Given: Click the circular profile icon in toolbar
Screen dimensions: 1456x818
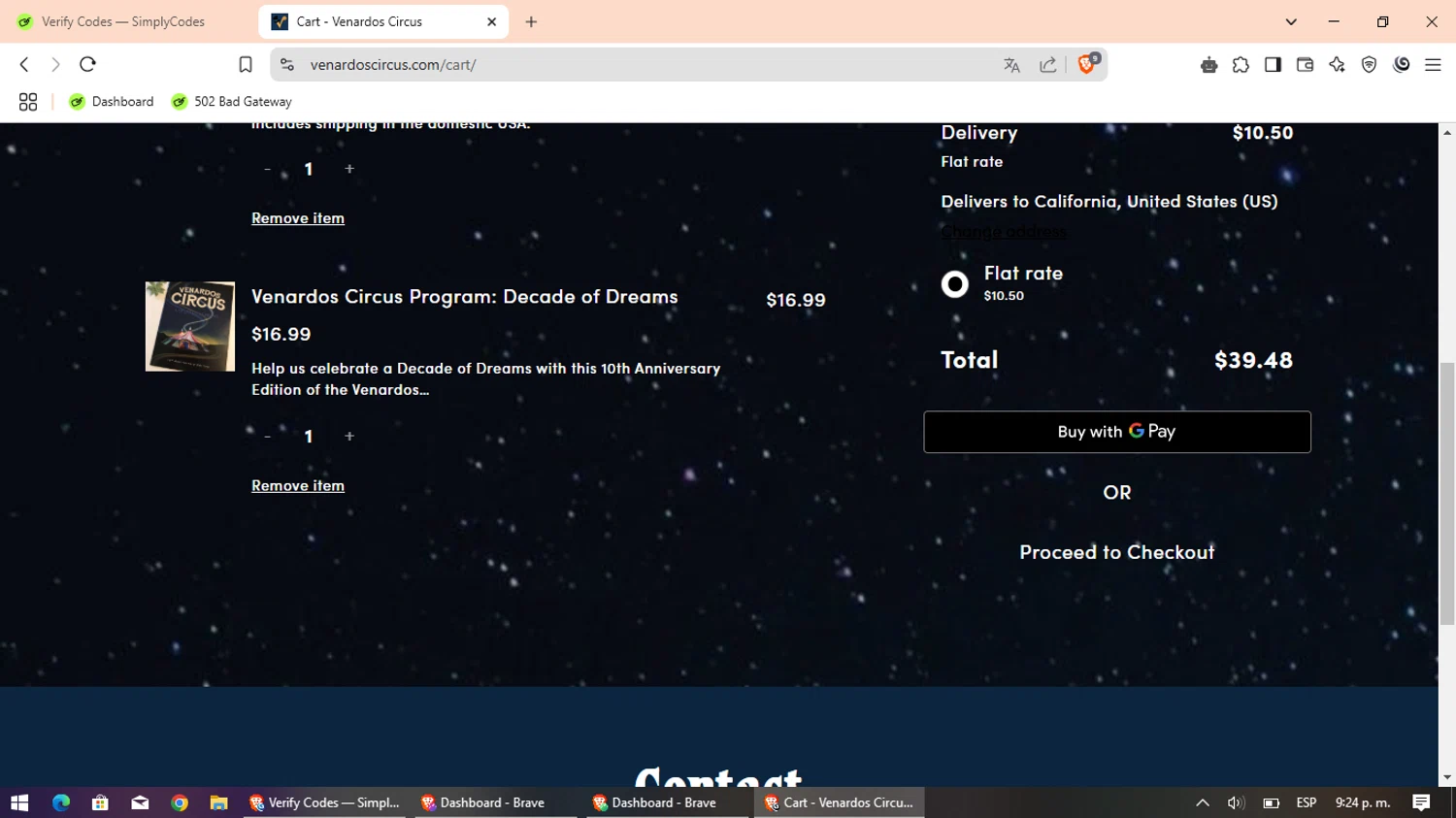Looking at the screenshot, I should 1402,65.
